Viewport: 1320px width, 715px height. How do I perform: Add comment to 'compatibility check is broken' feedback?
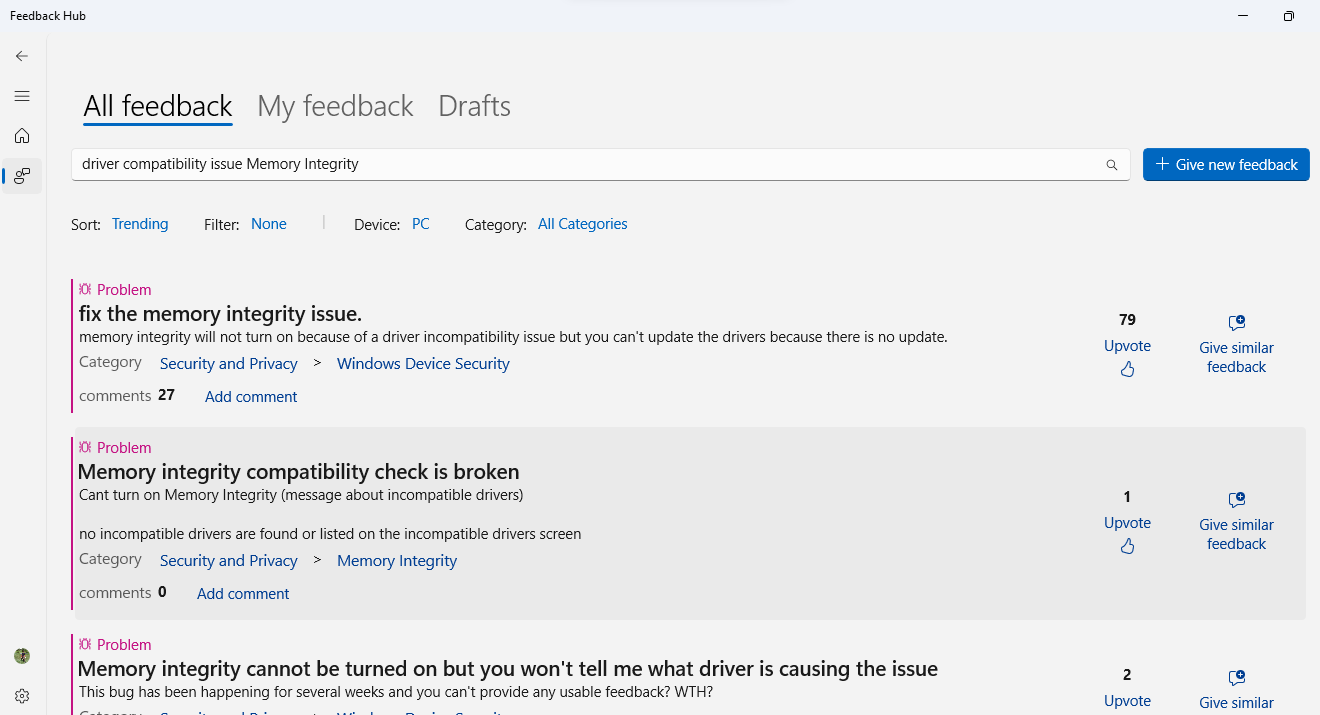click(x=243, y=594)
